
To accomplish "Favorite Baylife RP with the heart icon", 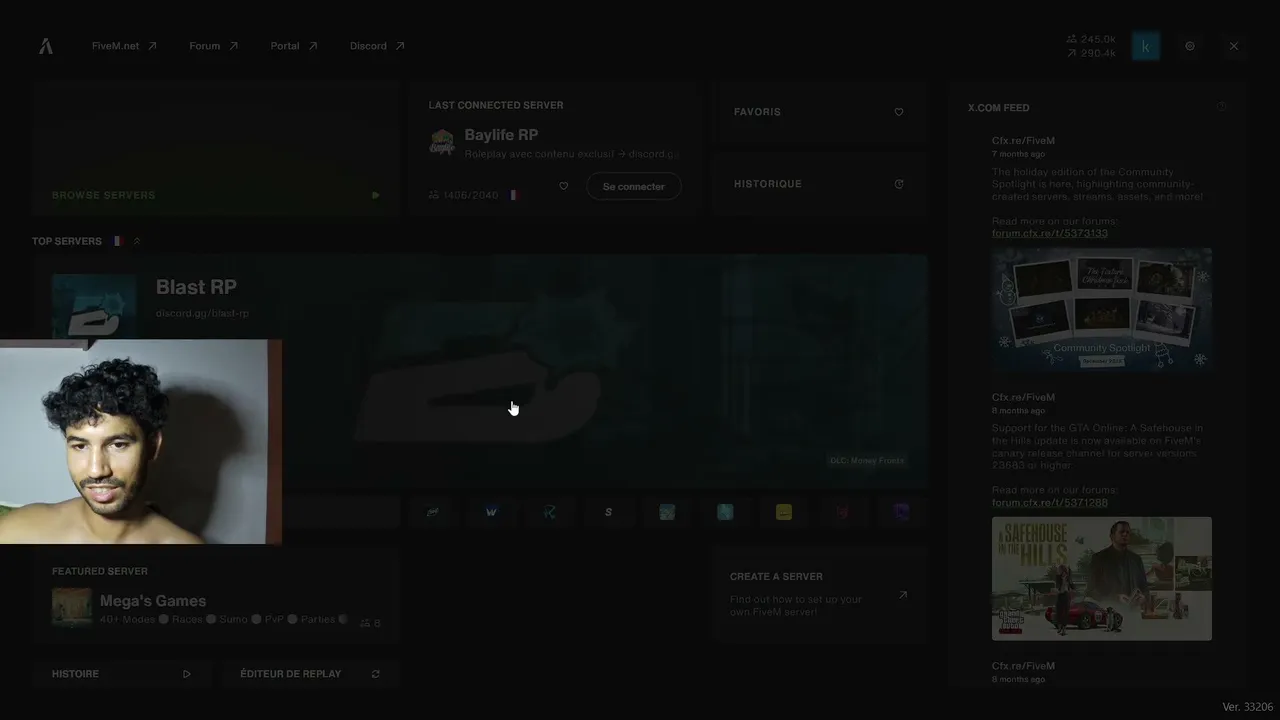I will (x=563, y=186).
